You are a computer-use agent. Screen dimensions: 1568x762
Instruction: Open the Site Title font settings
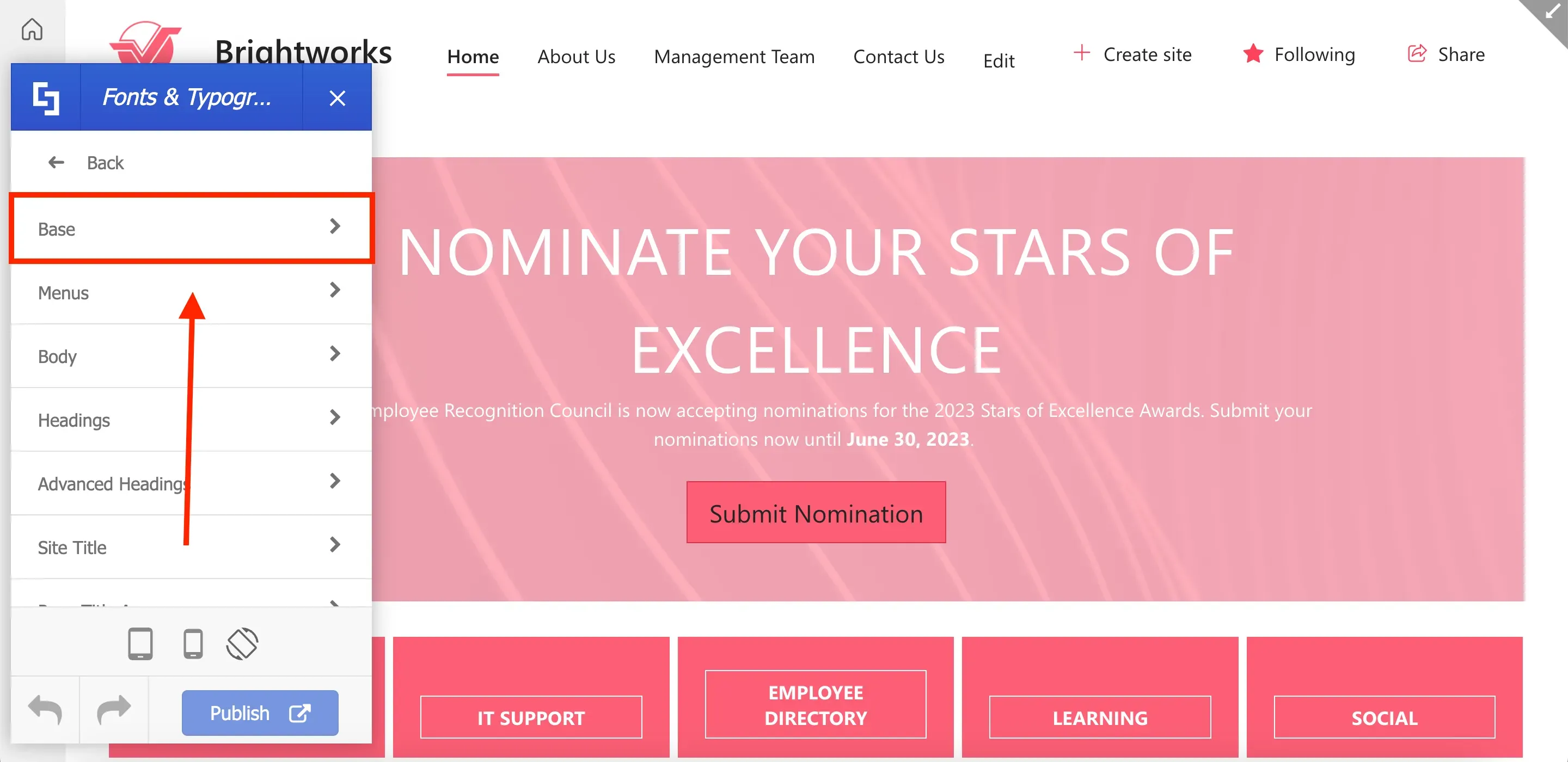coord(191,546)
